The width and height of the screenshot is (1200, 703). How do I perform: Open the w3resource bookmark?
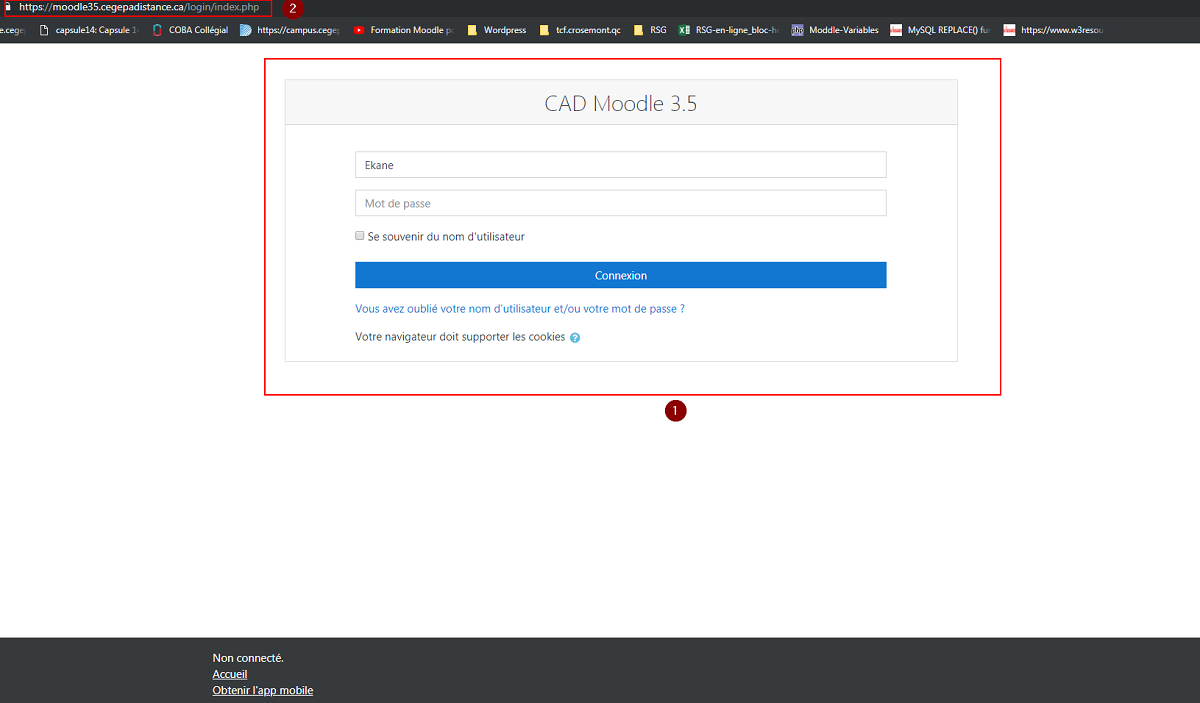tap(1053, 30)
